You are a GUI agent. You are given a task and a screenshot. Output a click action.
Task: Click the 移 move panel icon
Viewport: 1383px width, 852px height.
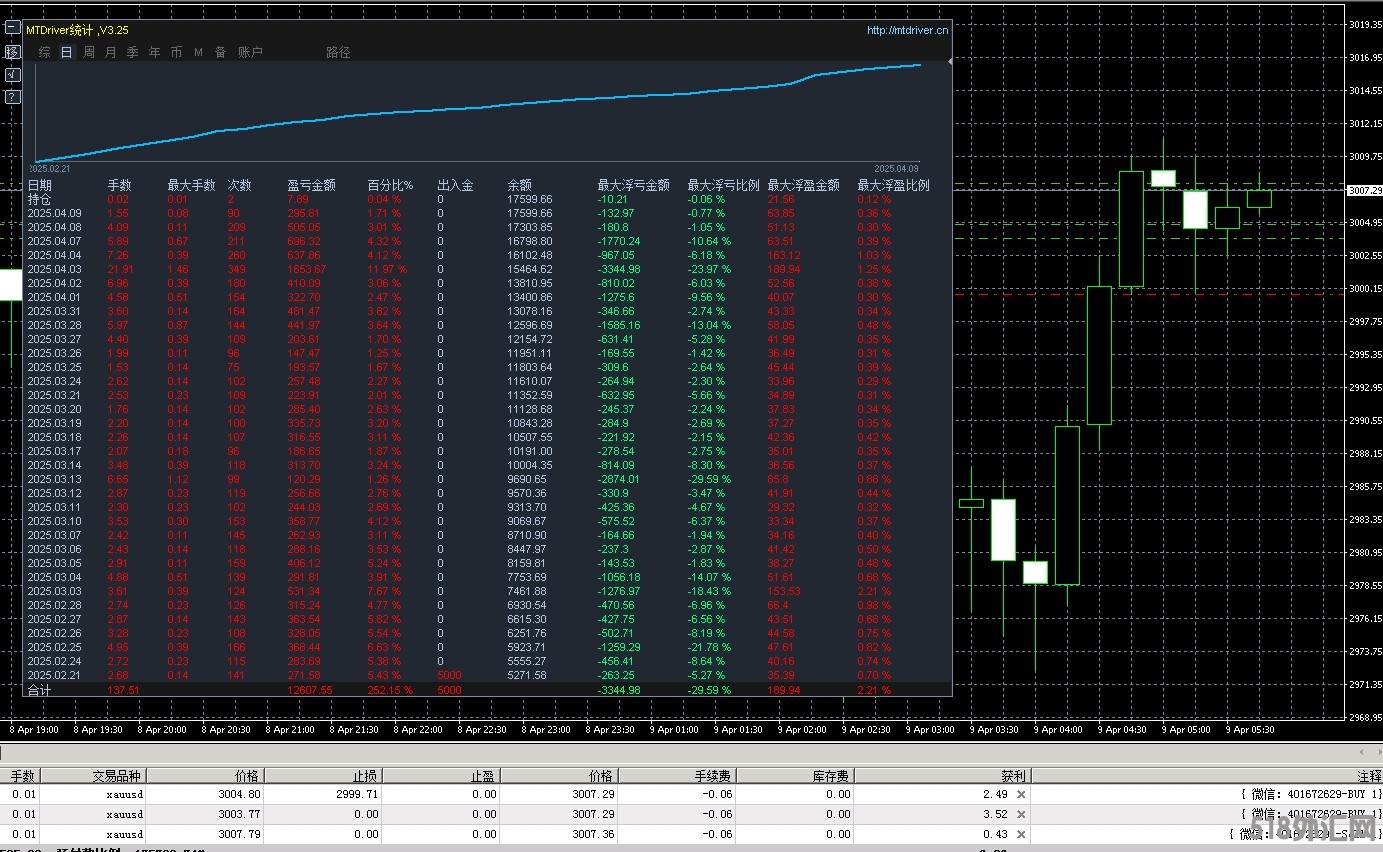coord(12,51)
